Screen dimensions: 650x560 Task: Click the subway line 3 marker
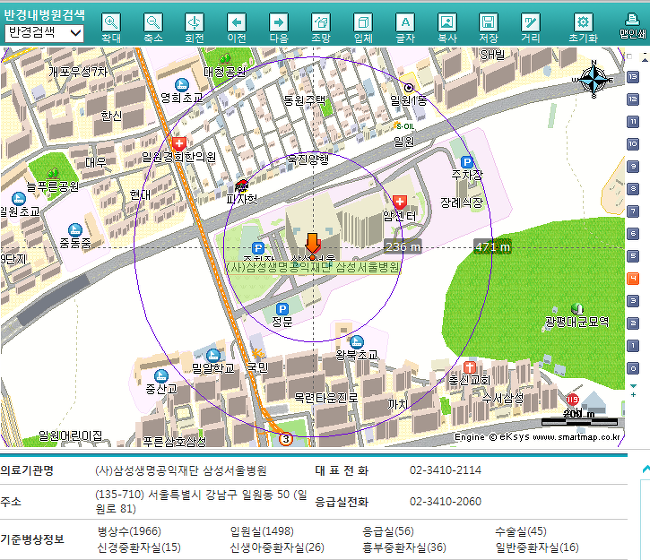tap(285, 439)
